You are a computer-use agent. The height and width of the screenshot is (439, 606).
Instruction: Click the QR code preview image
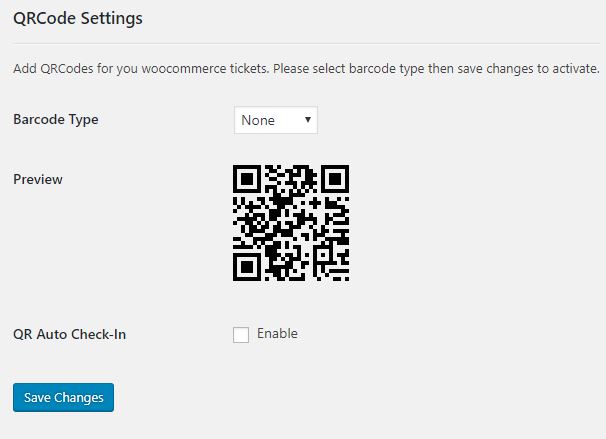(291, 223)
